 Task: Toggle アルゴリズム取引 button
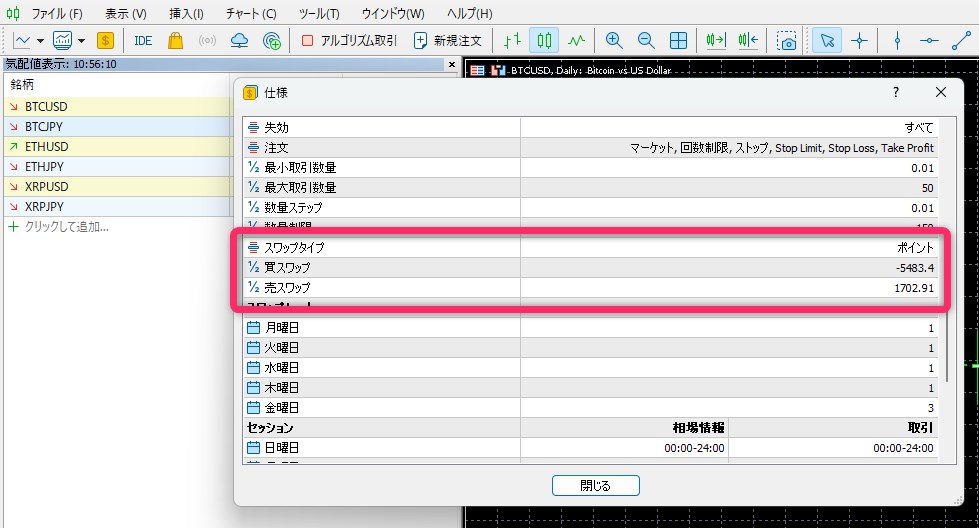[x=348, y=41]
